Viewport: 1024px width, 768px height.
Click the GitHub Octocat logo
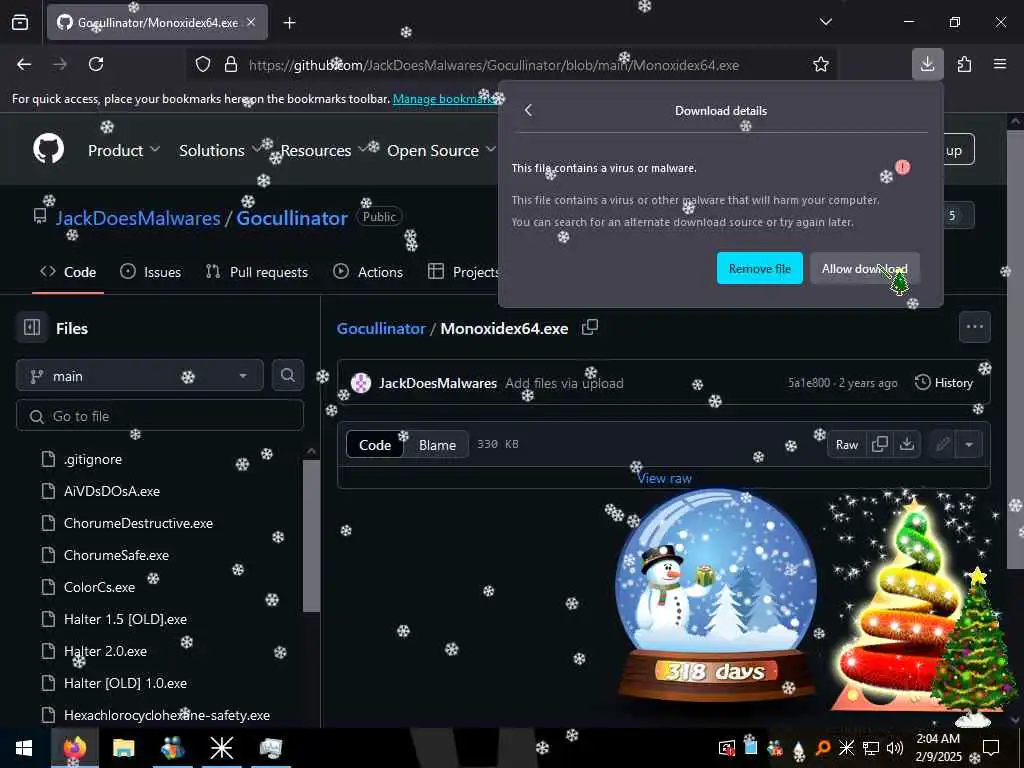(x=49, y=150)
